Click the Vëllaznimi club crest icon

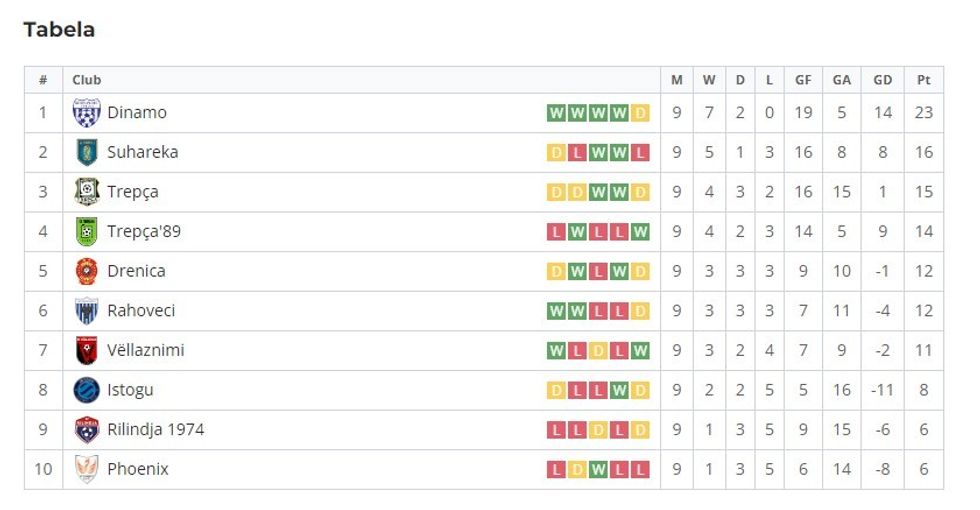point(87,350)
